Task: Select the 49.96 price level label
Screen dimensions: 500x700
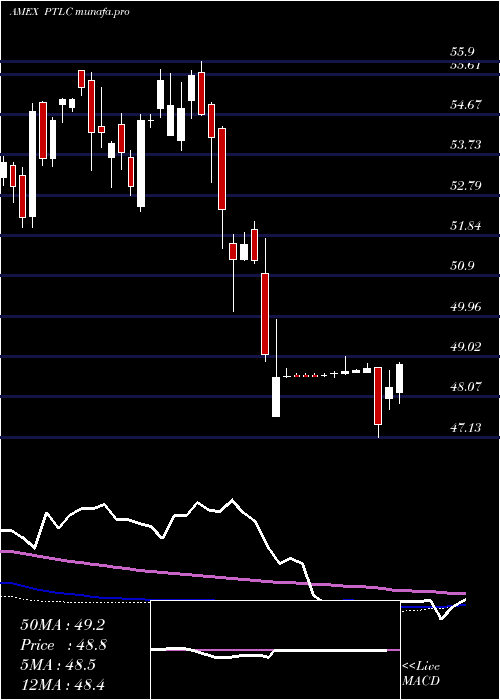Action: tap(466, 307)
